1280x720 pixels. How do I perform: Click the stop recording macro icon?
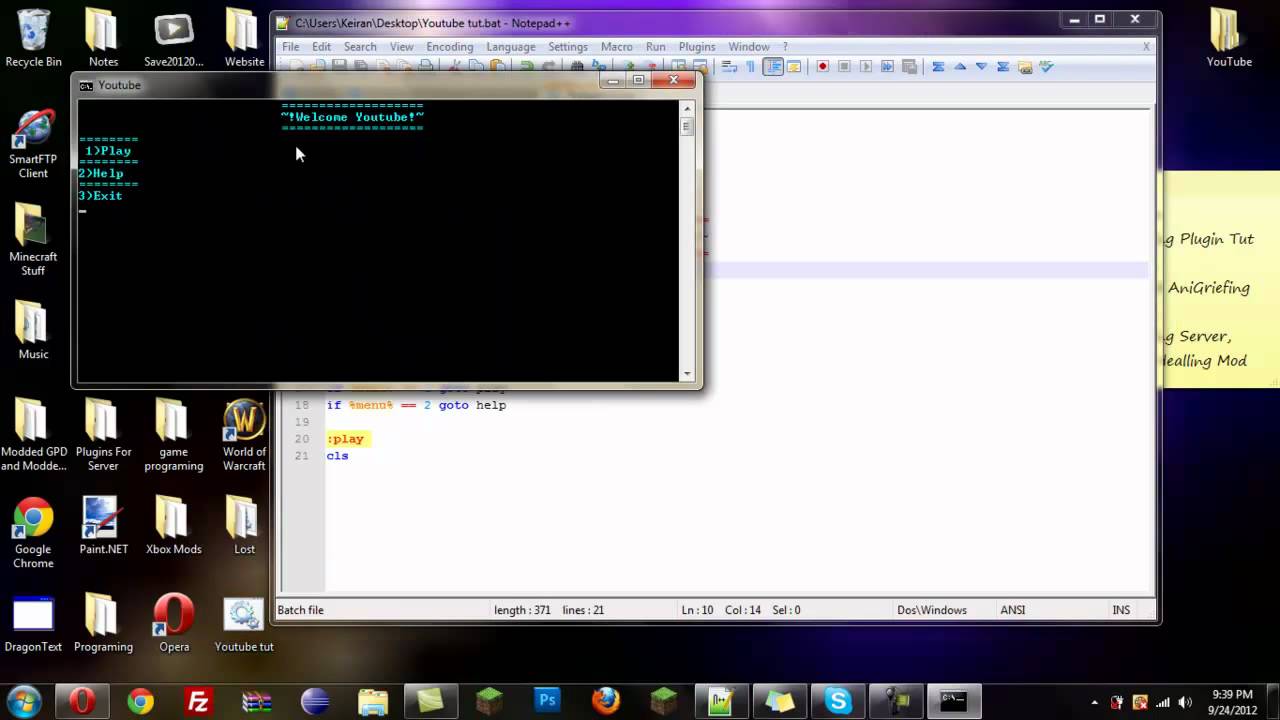pos(844,67)
